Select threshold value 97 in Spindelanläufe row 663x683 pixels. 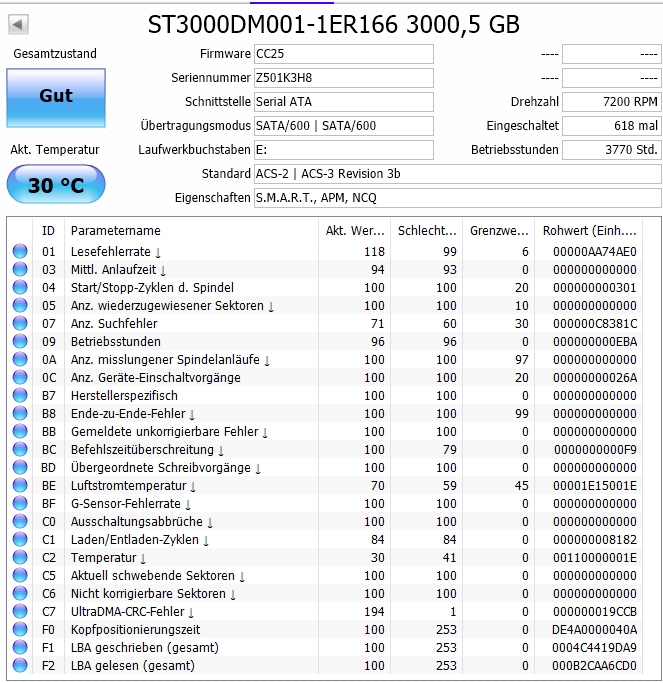point(521,360)
